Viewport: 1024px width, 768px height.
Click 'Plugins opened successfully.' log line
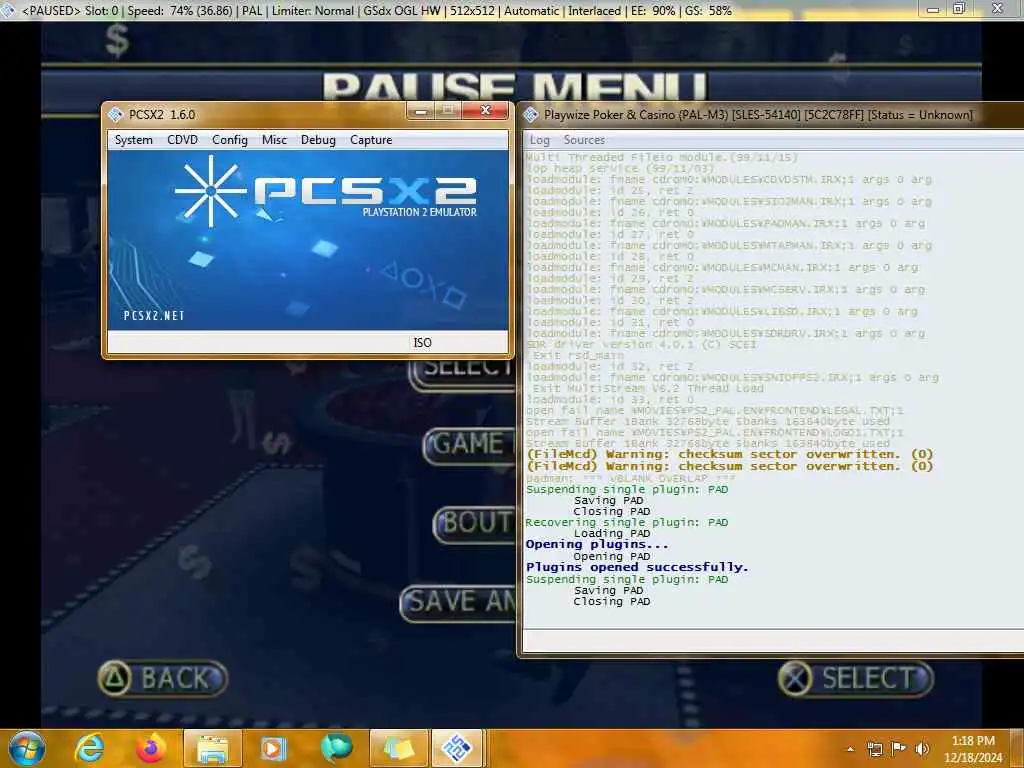click(637, 567)
